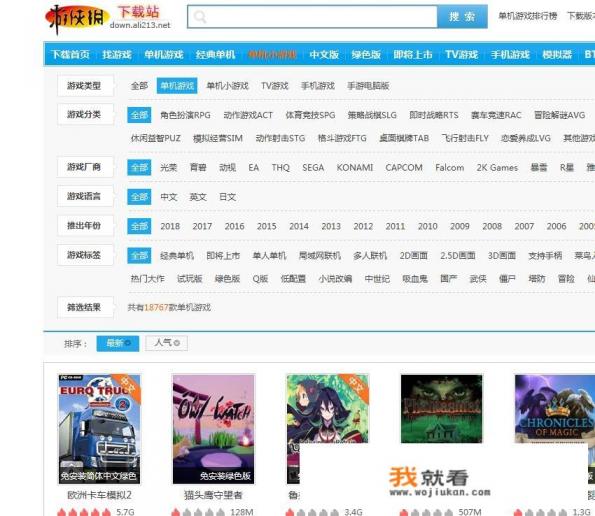The image size is (595, 516).
Task: Open Chronicles of Magic game cover
Action: (555, 409)
